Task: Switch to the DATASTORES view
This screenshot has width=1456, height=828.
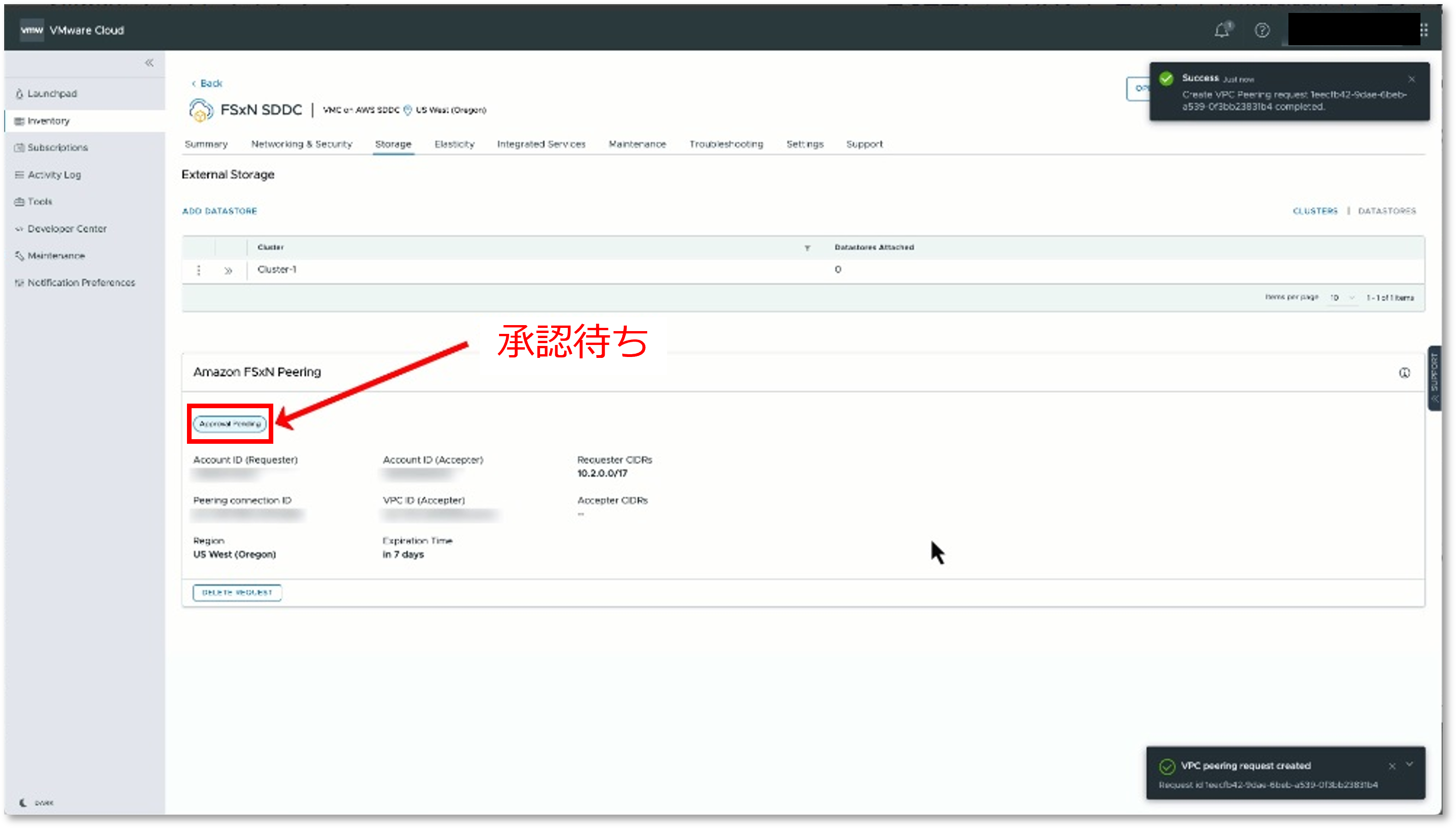Action: click(1387, 211)
